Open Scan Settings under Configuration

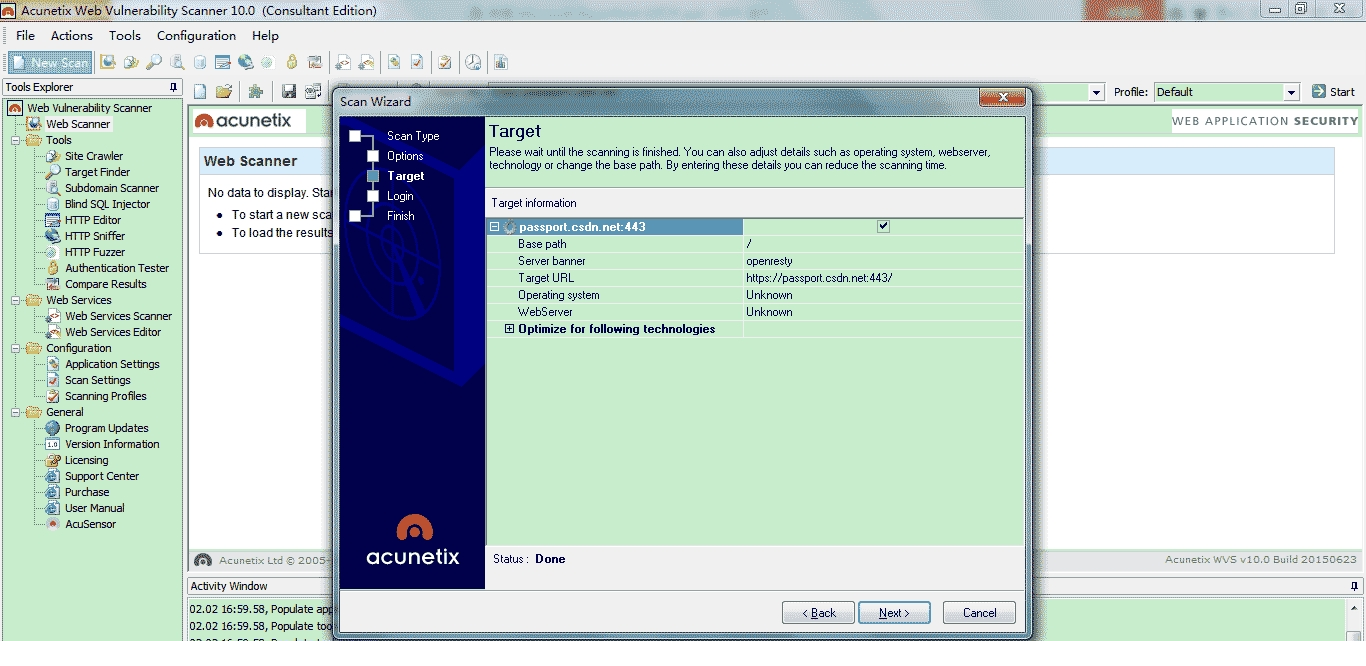pos(97,380)
